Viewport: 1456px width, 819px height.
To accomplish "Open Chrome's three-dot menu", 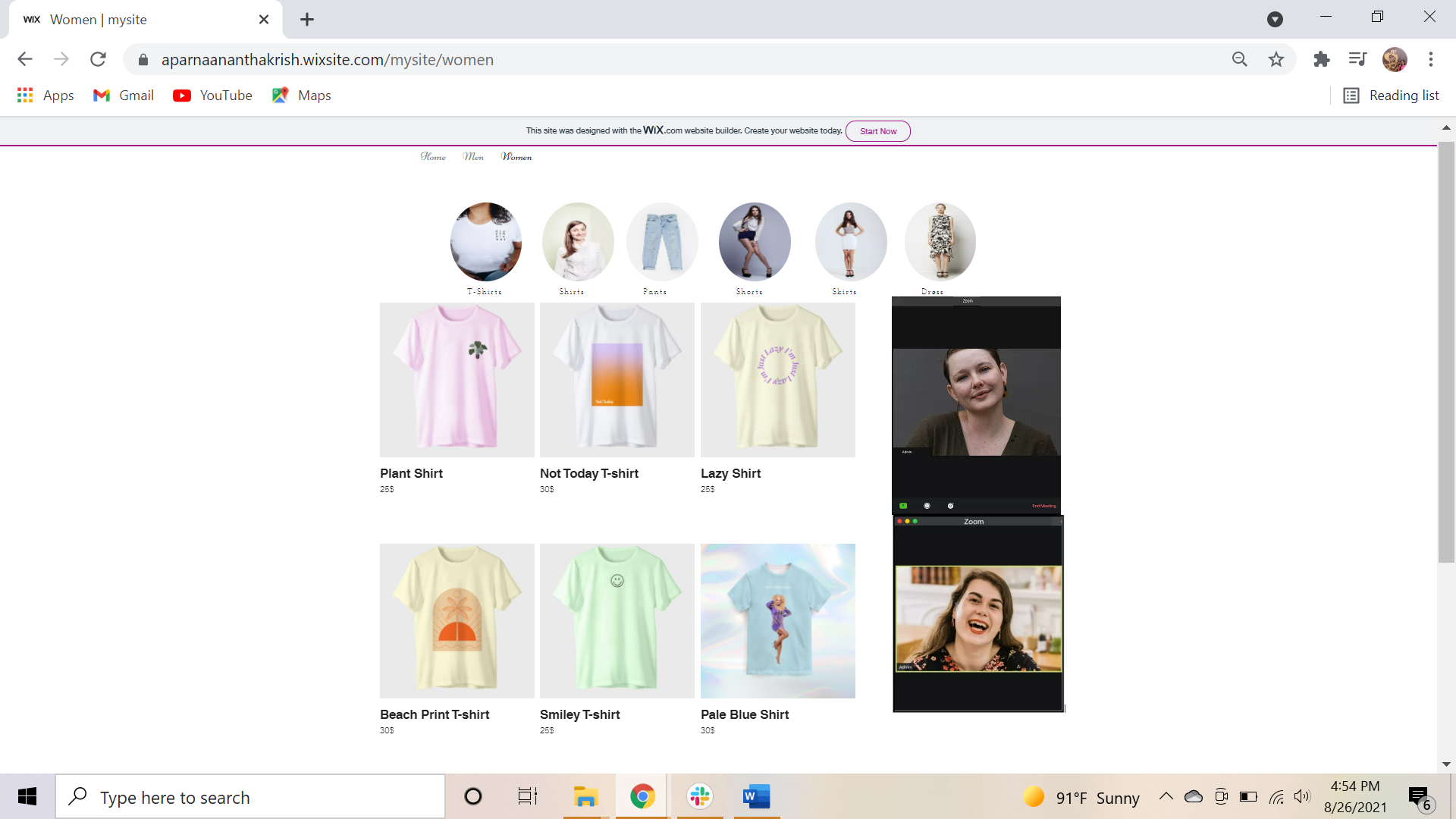I will coord(1431,59).
